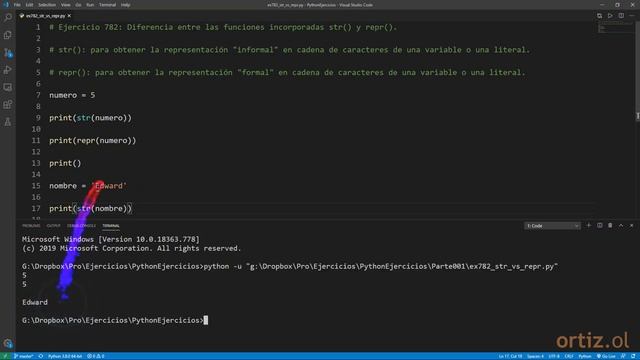Open the Explorer view in the activity bar
640x360 pixels.
pos(8,35)
